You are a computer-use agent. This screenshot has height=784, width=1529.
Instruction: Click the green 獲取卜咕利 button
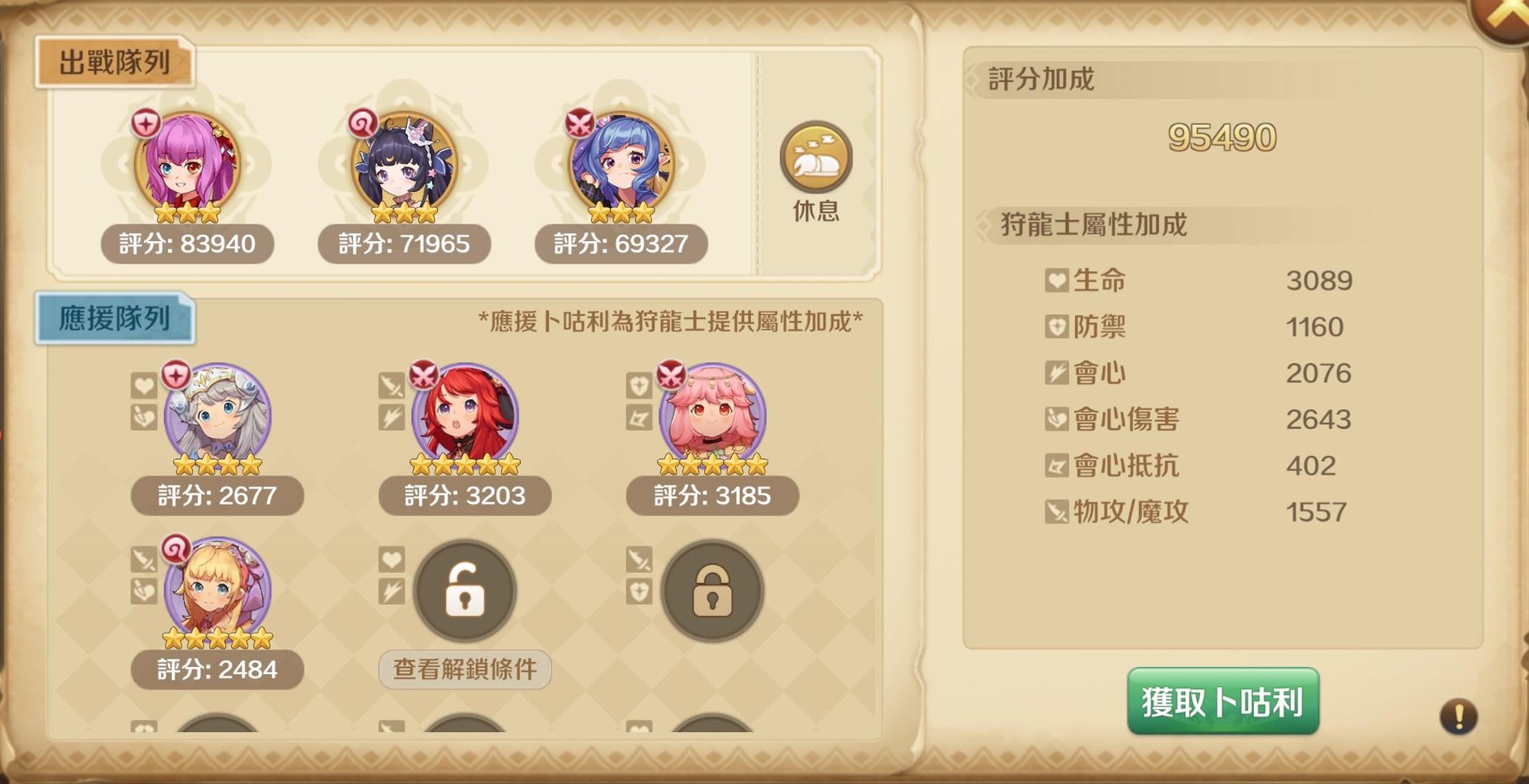pos(1223,701)
